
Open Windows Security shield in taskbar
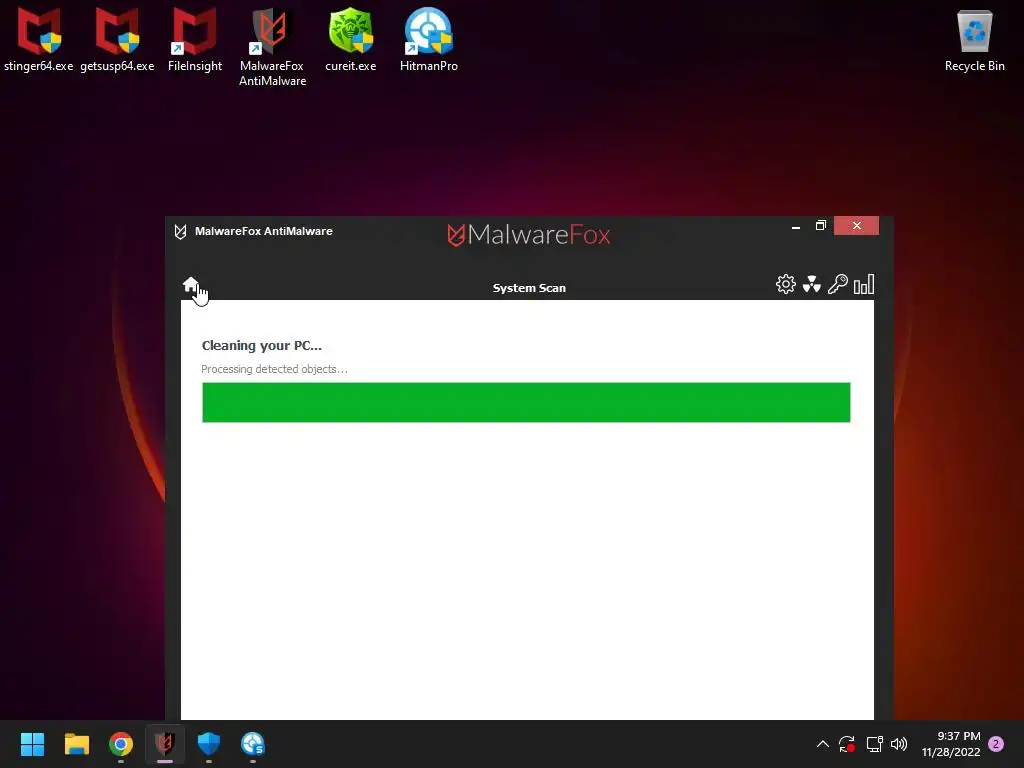click(209, 744)
